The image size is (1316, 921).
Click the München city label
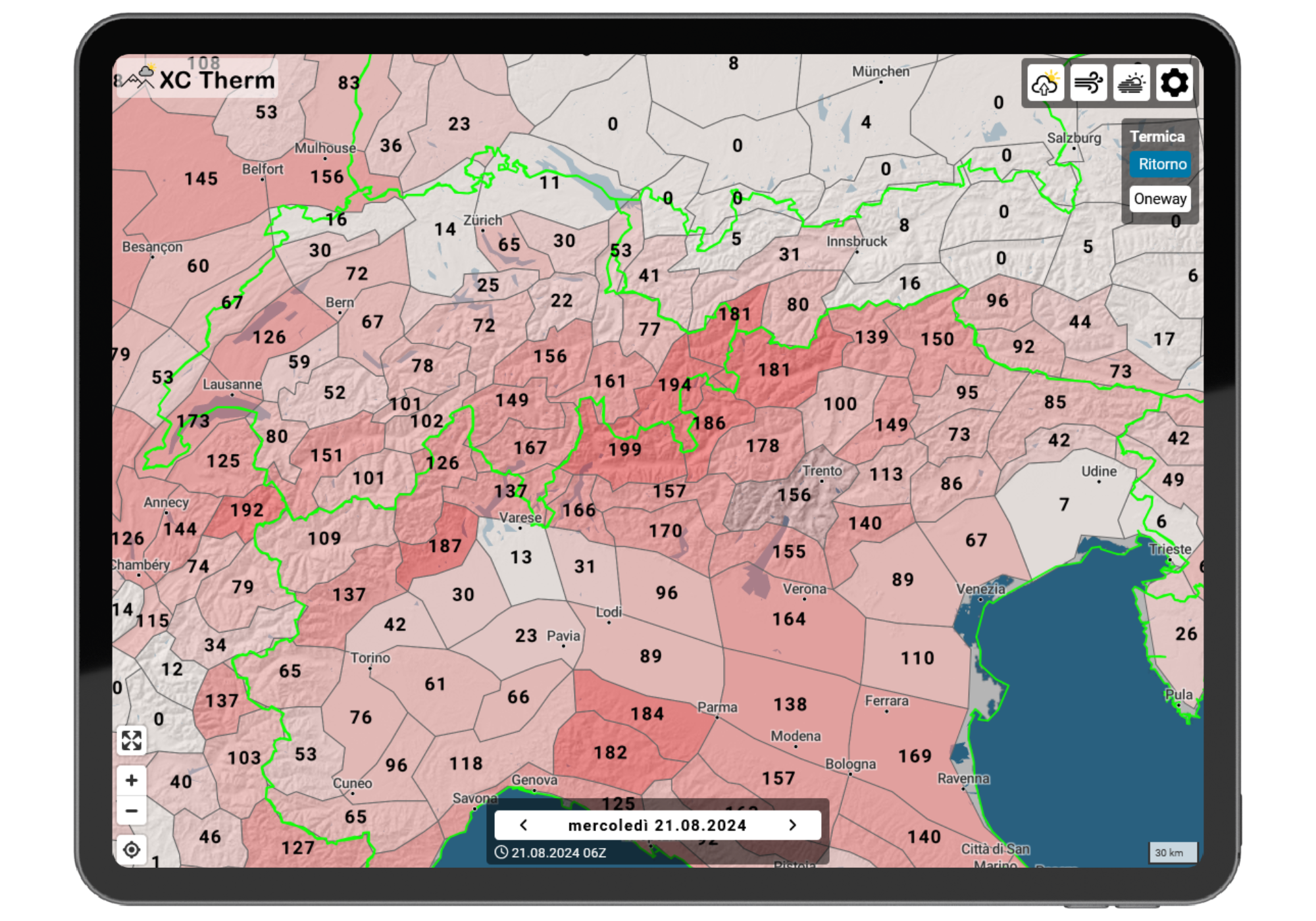click(880, 72)
